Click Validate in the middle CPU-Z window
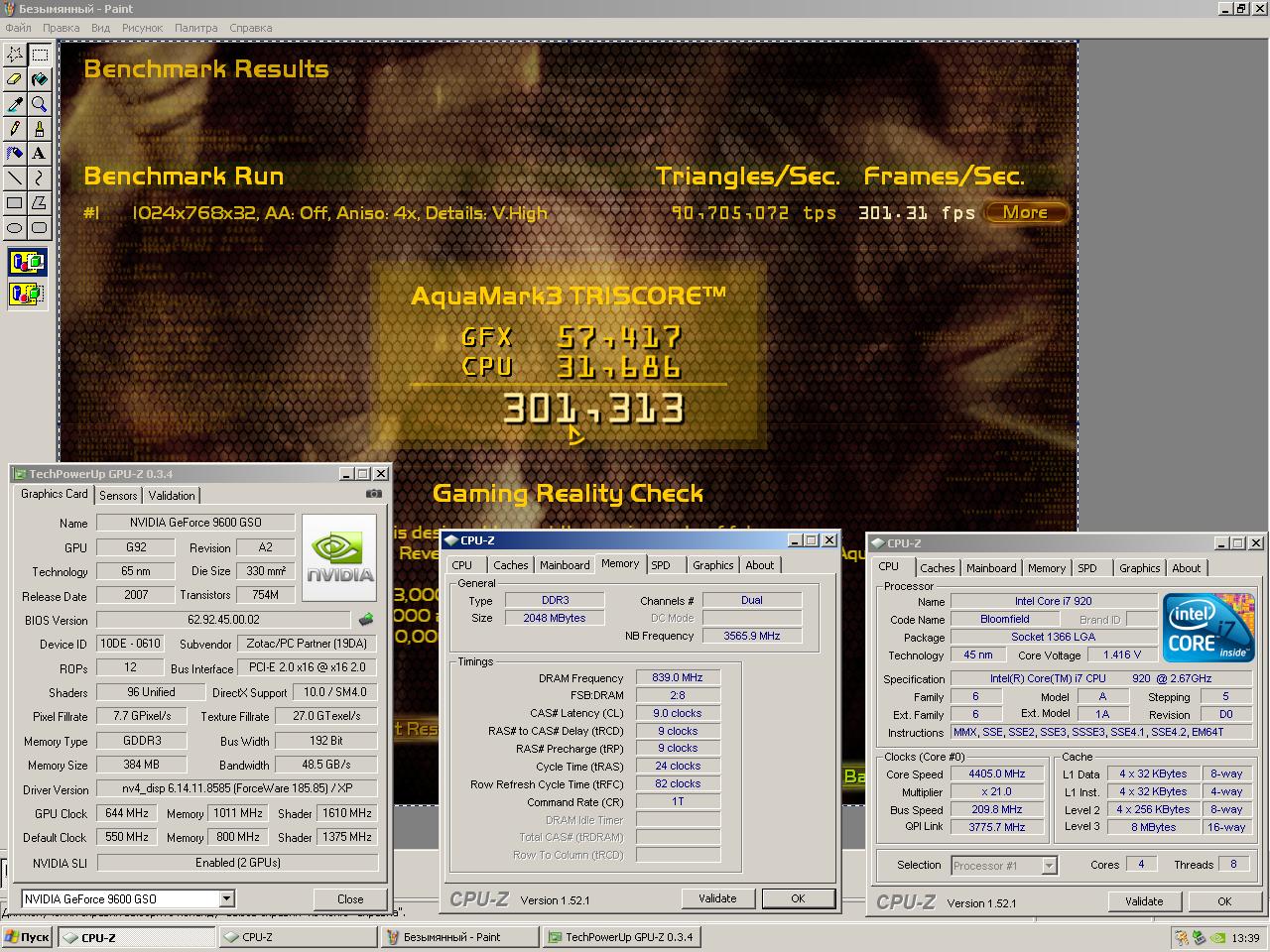This screenshot has width=1270, height=952. point(717,898)
